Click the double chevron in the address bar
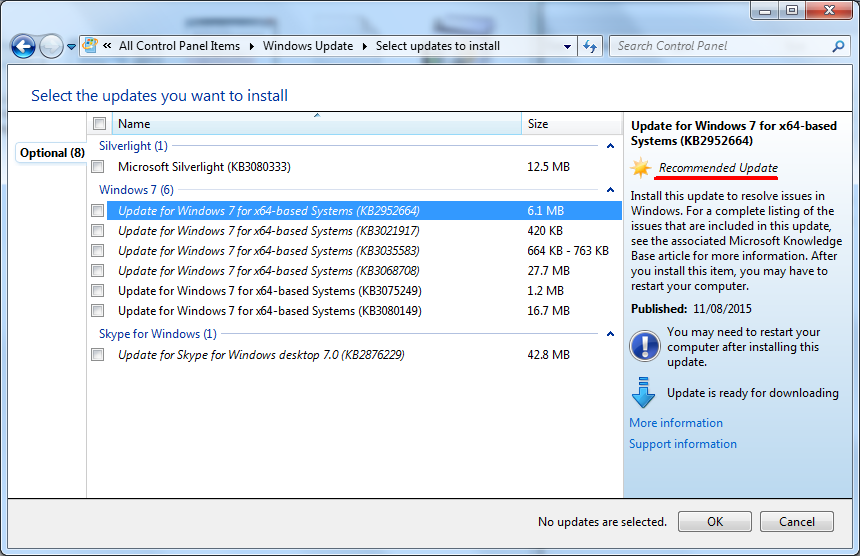This screenshot has width=860, height=556. [x=108, y=46]
